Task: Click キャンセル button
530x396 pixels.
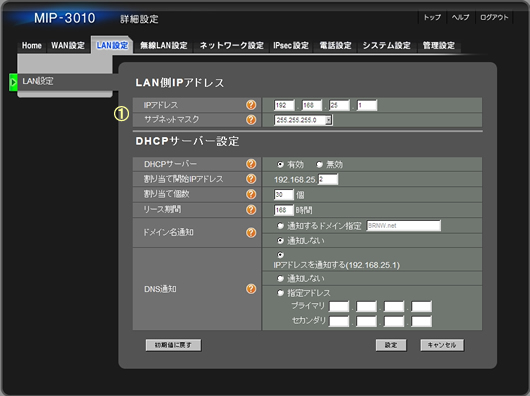Action: pyautogui.click(x=442, y=345)
